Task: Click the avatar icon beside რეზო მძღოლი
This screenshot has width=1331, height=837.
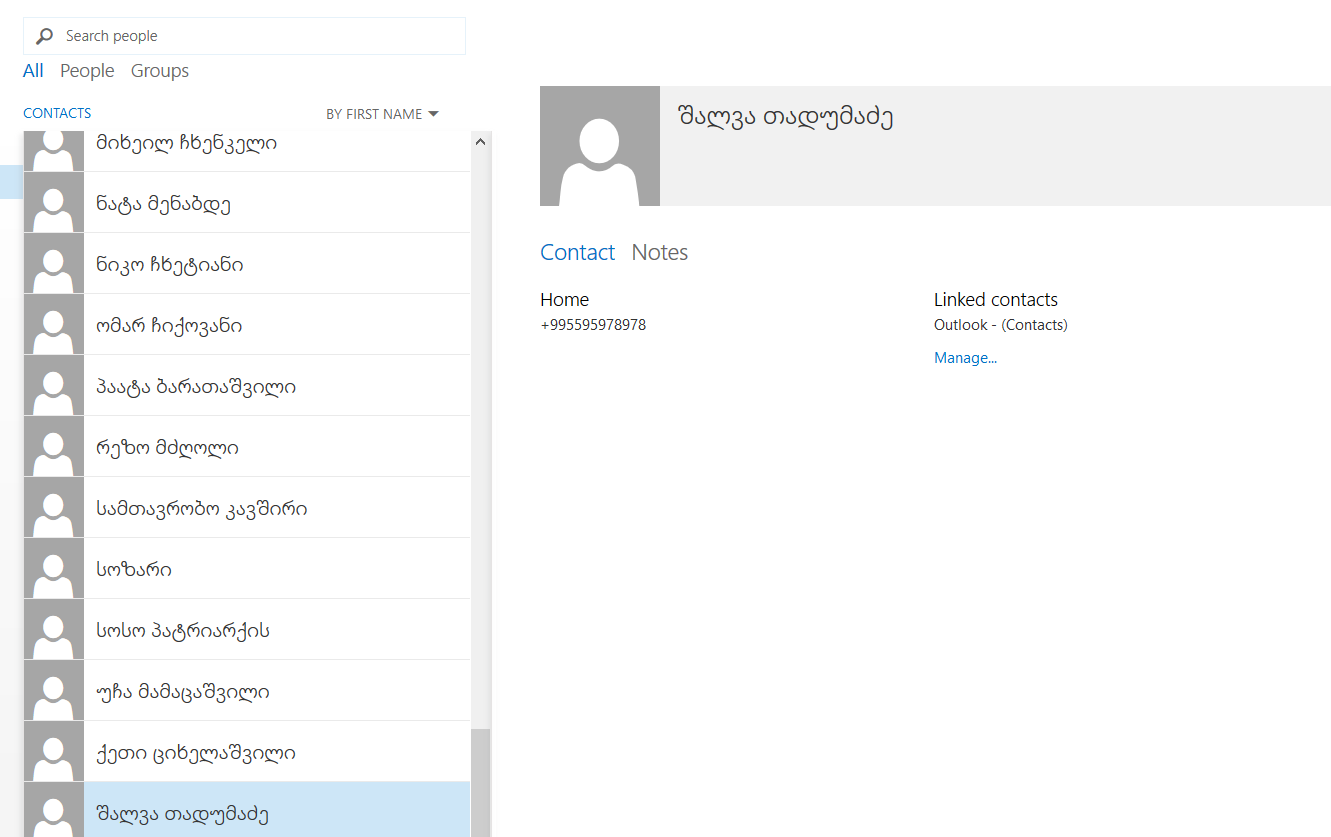Action: pos(53,447)
